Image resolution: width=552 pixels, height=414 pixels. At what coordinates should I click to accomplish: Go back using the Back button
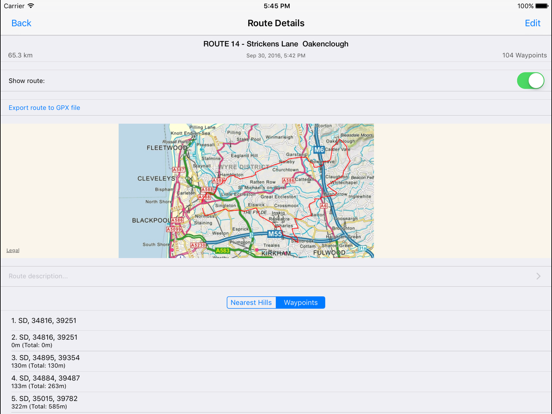point(21,23)
